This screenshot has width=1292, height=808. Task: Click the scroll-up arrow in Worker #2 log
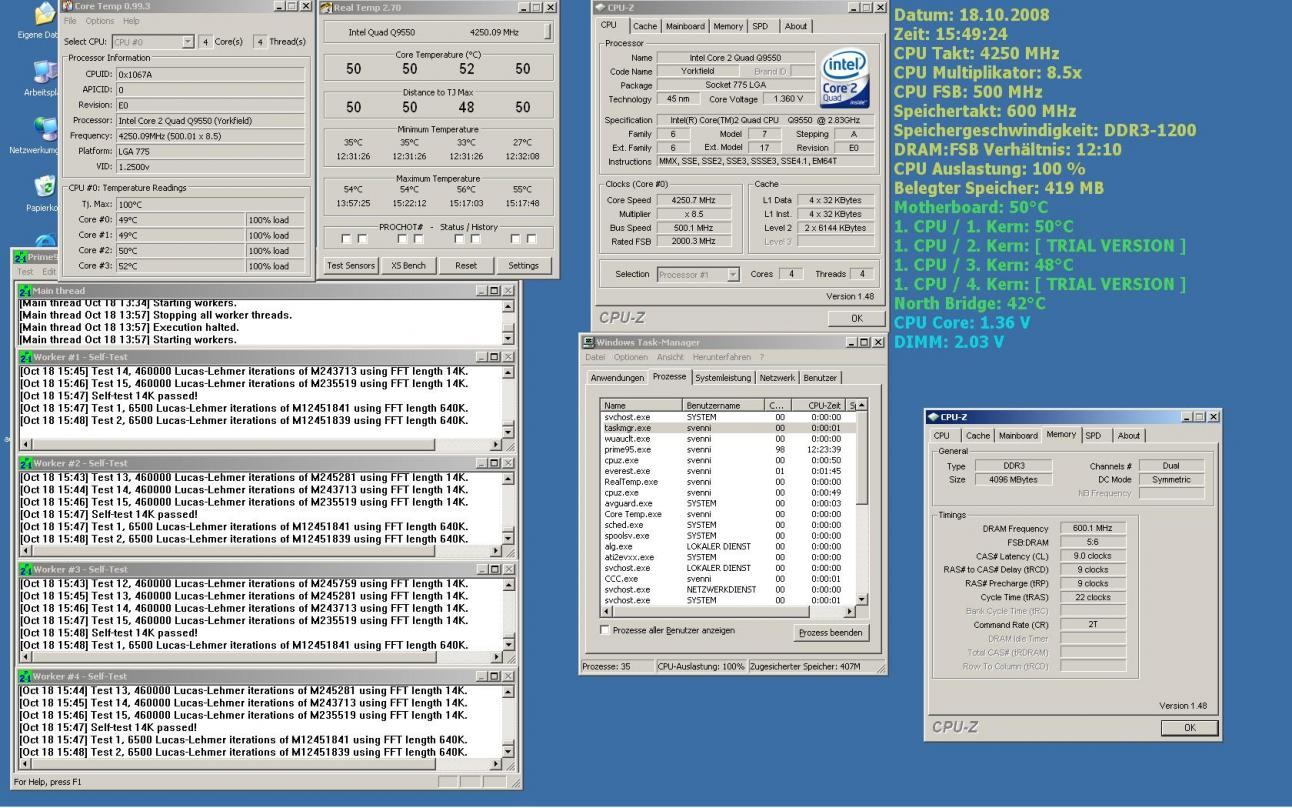[508, 478]
